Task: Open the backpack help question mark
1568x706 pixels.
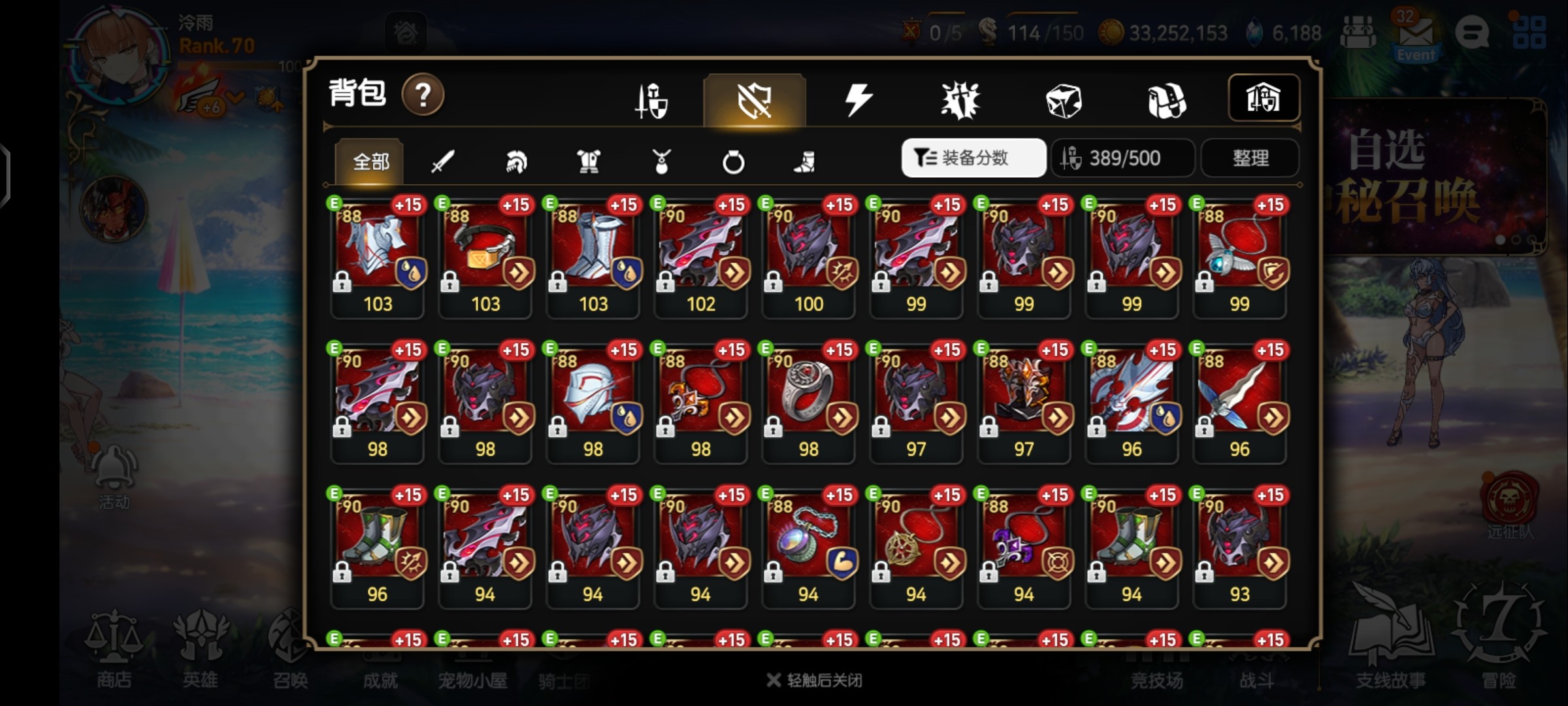Action: [423, 95]
